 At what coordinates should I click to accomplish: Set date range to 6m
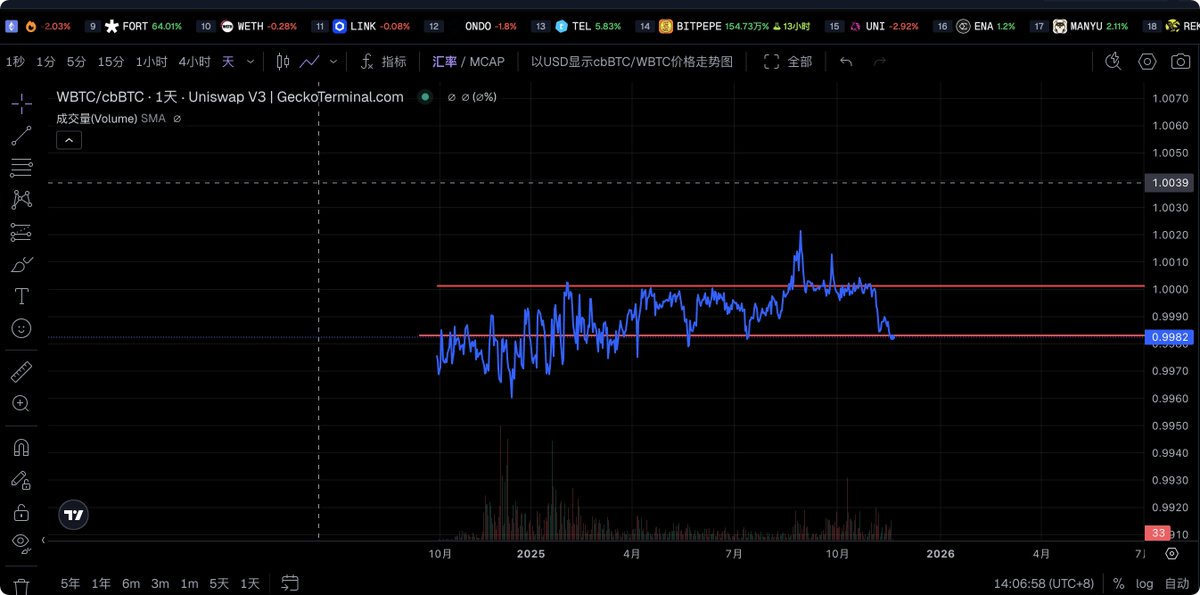131,583
